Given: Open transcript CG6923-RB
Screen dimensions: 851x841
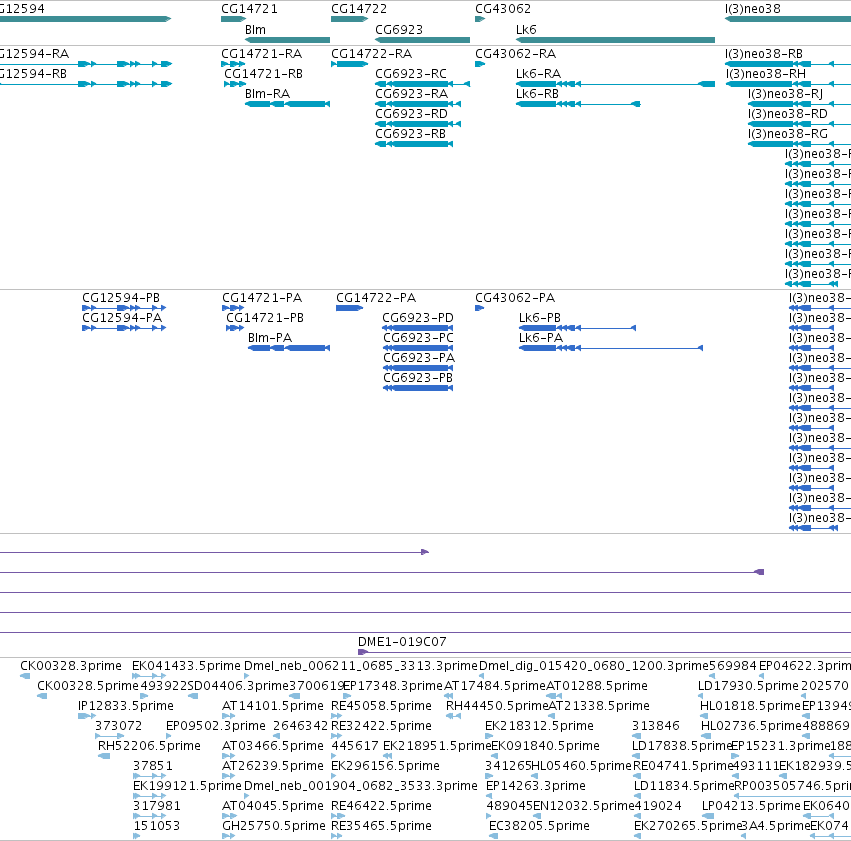Looking at the screenshot, I should click(410, 134).
